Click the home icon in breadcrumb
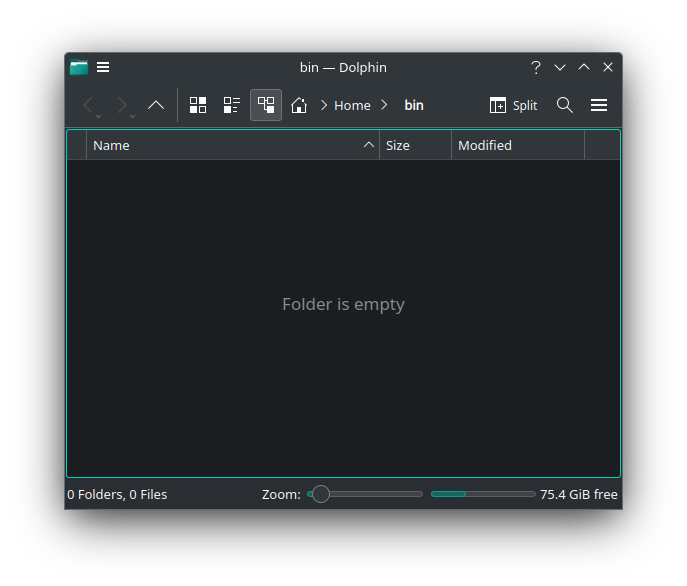 click(x=299, y=105)
